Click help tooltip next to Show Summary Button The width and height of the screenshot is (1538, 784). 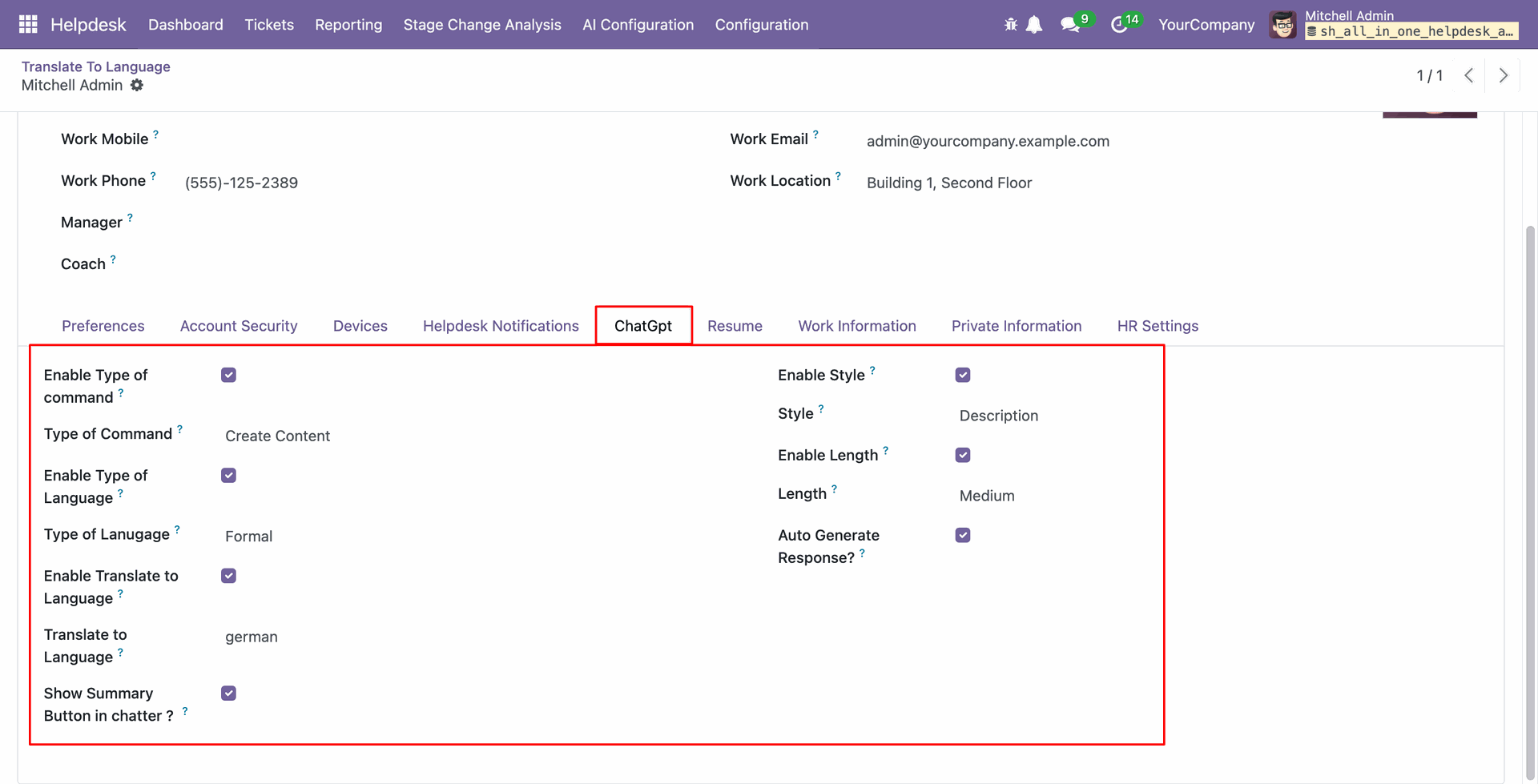pyautogui.click(x=185, y=711)
